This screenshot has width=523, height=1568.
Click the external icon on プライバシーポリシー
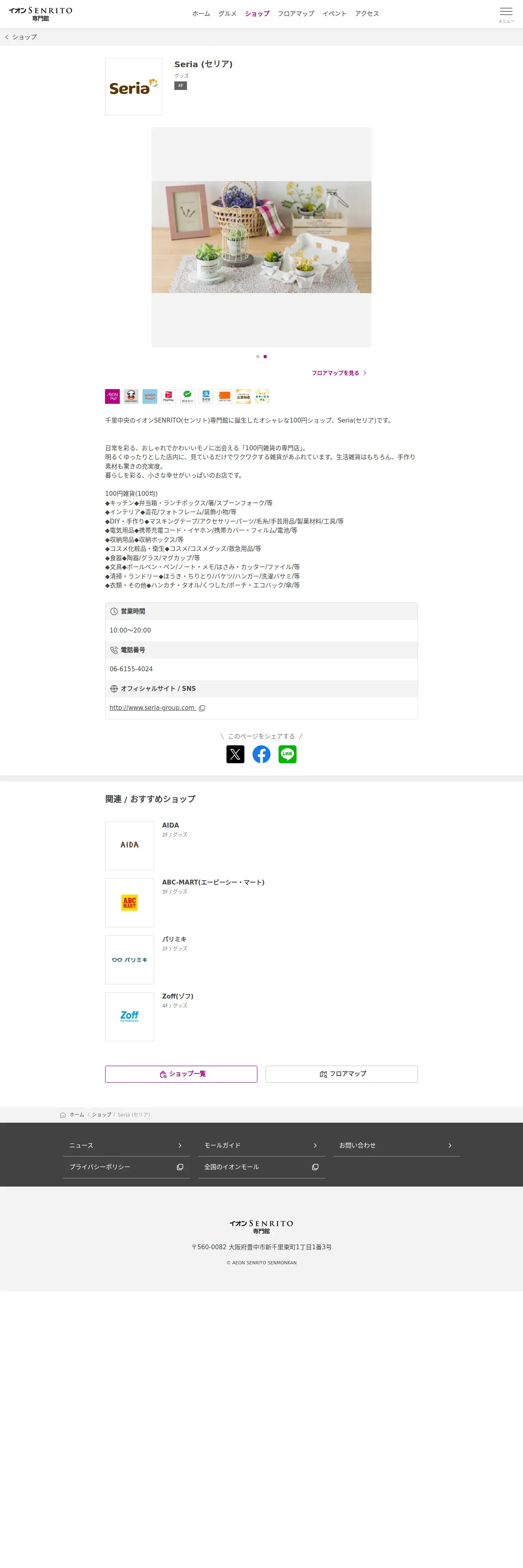[x=180, y=1167]
